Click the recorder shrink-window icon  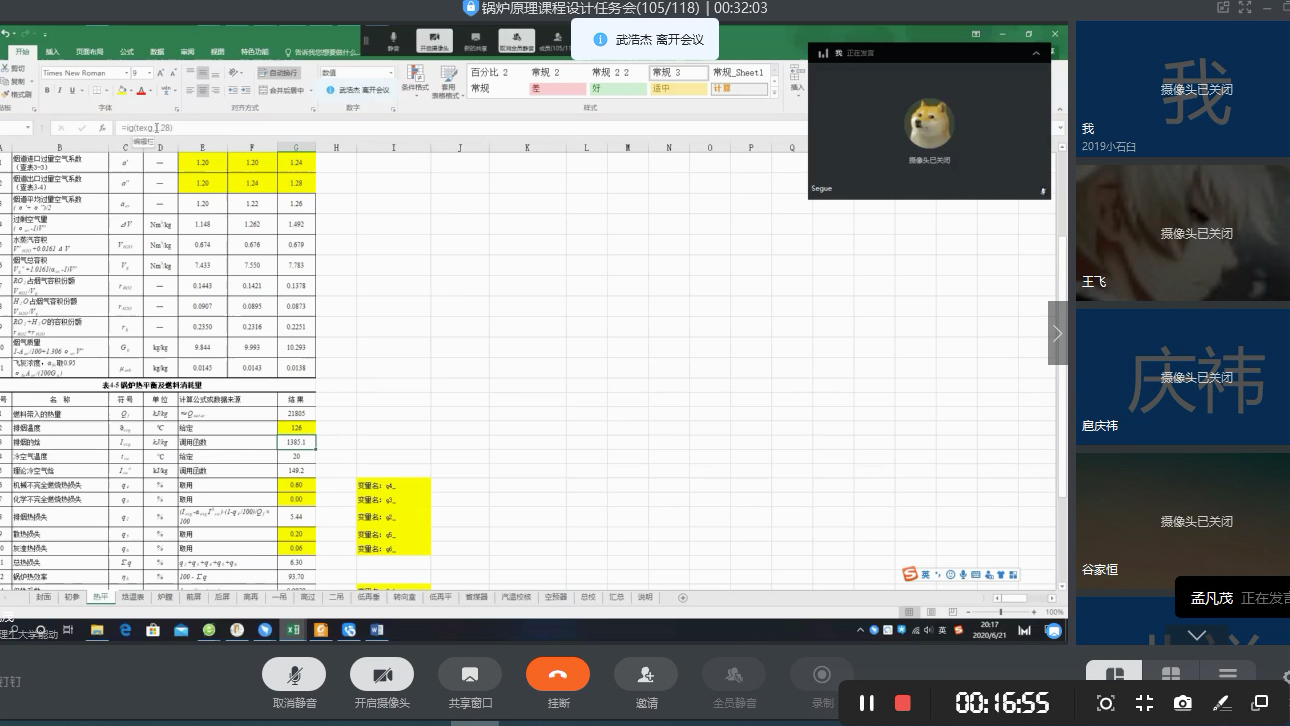click(1144, 703)
